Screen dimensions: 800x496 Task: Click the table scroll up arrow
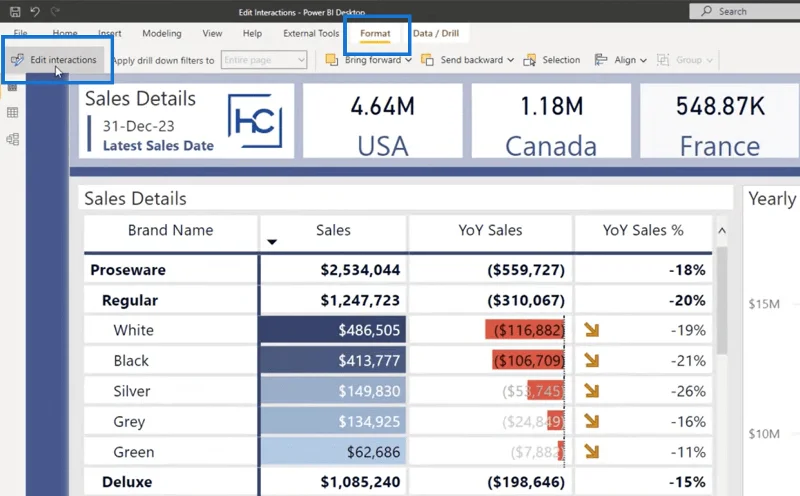[x=722, y=231]
